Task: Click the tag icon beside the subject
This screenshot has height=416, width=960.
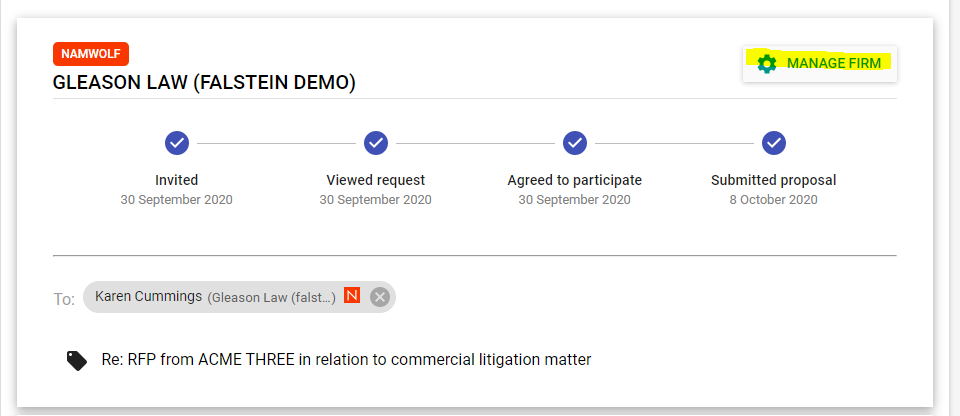Action: point(77,360)
